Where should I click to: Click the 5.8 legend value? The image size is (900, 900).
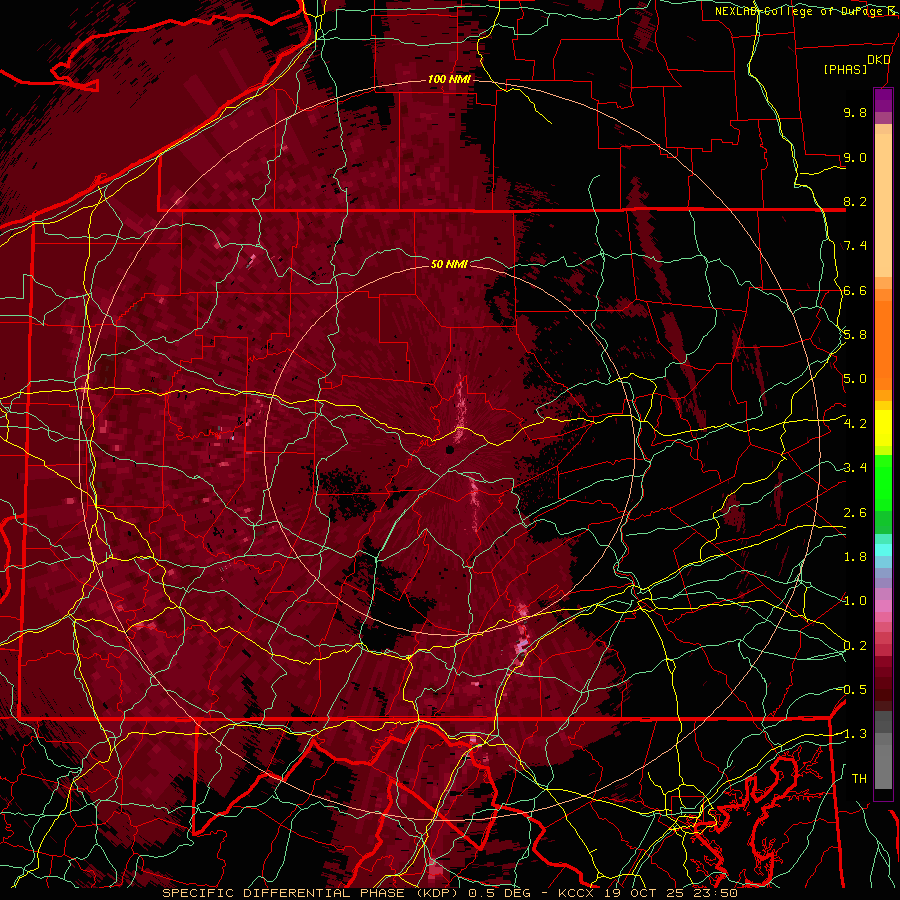coord(855,335)
